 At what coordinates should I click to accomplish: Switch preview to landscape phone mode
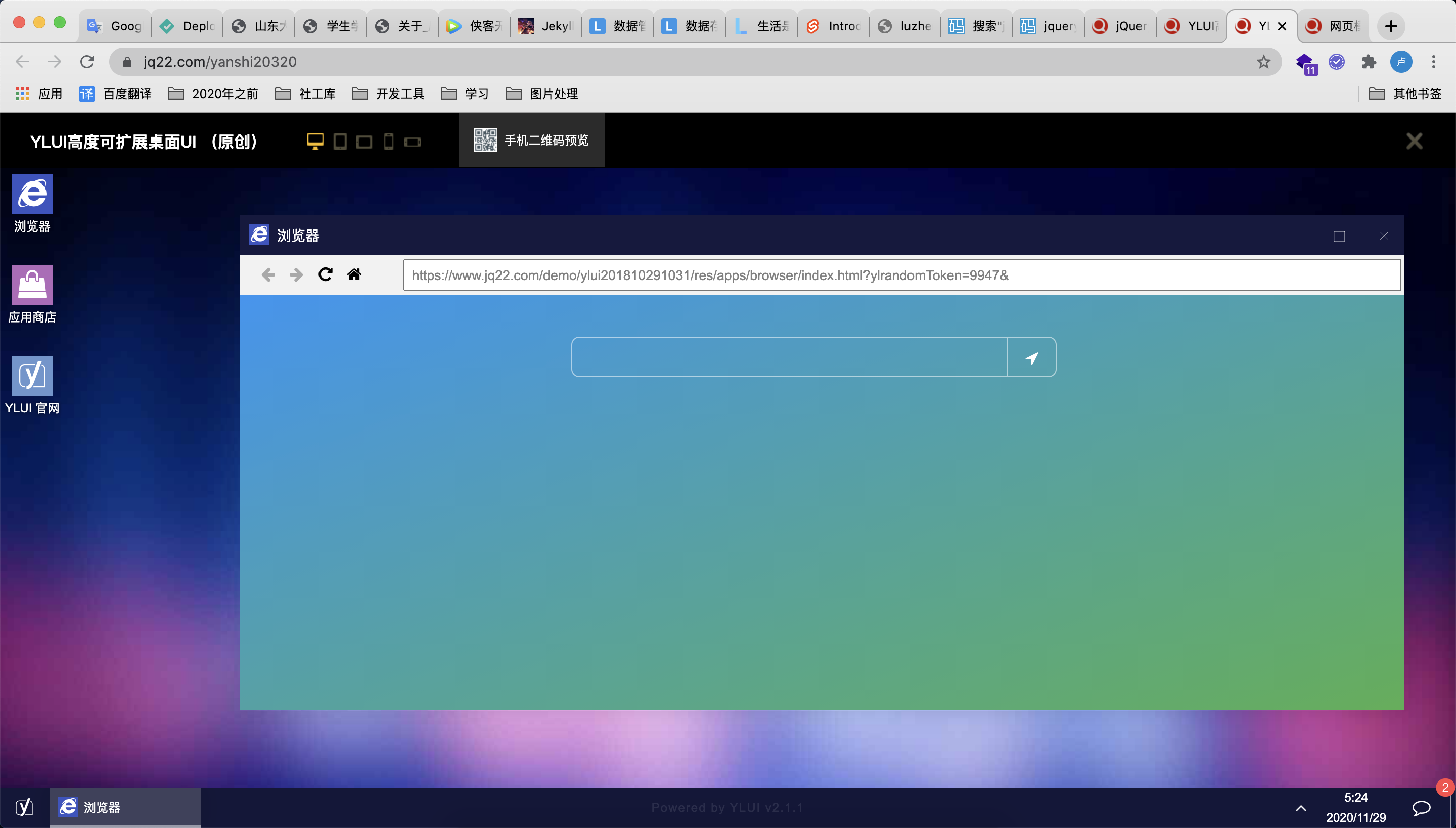pyautogui.click(x=412, y=141)
